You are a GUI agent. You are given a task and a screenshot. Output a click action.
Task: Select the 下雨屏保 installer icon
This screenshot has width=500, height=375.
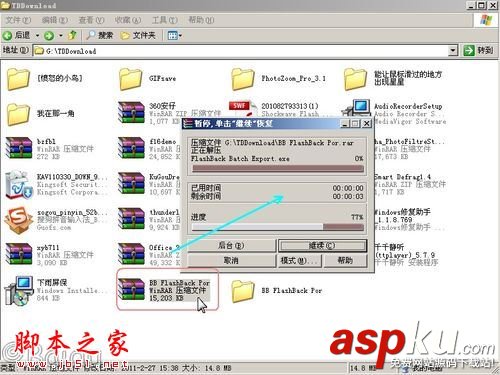pos(19,291)
